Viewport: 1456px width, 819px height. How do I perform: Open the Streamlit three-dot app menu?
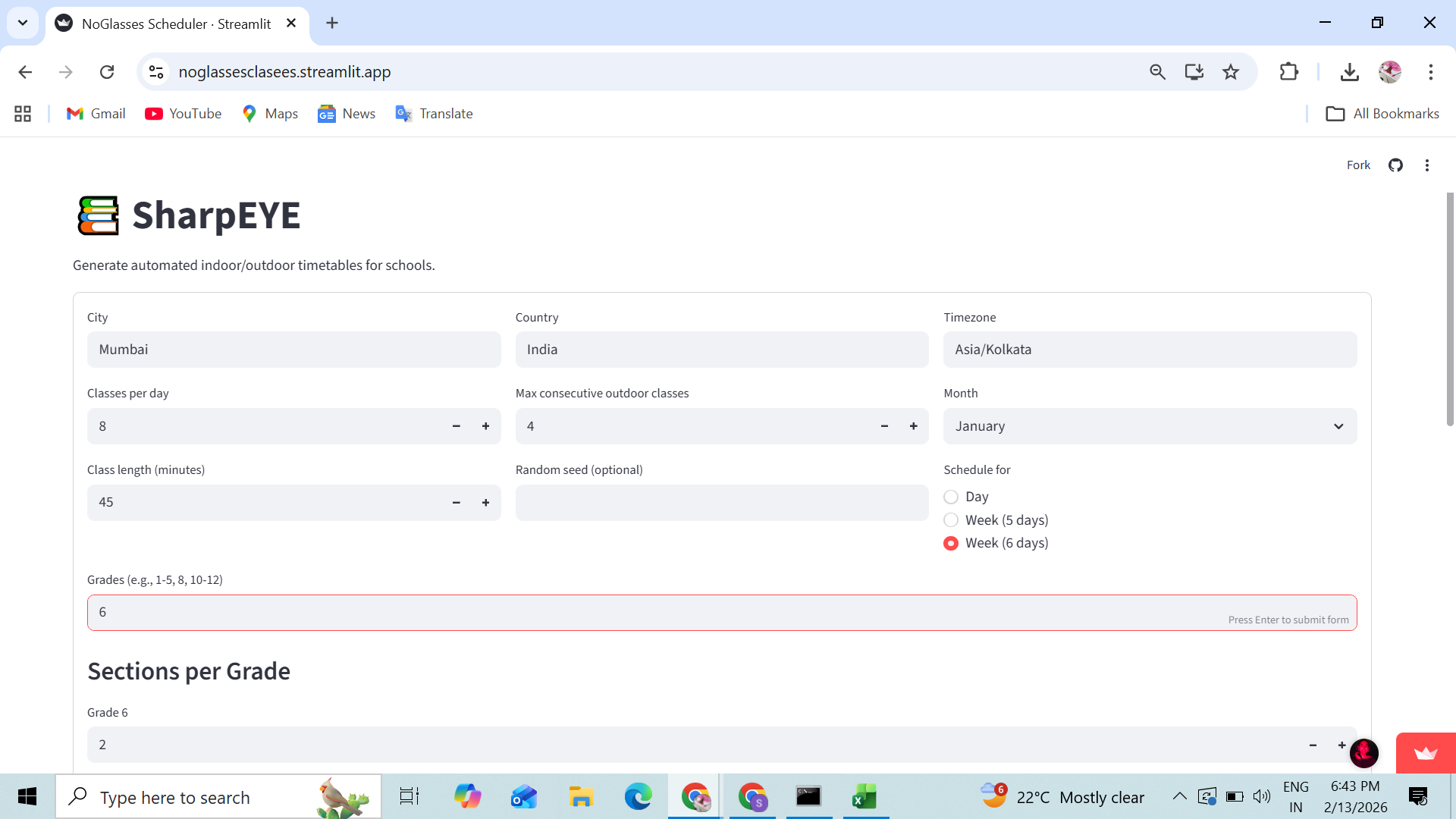pos(1427,165)
